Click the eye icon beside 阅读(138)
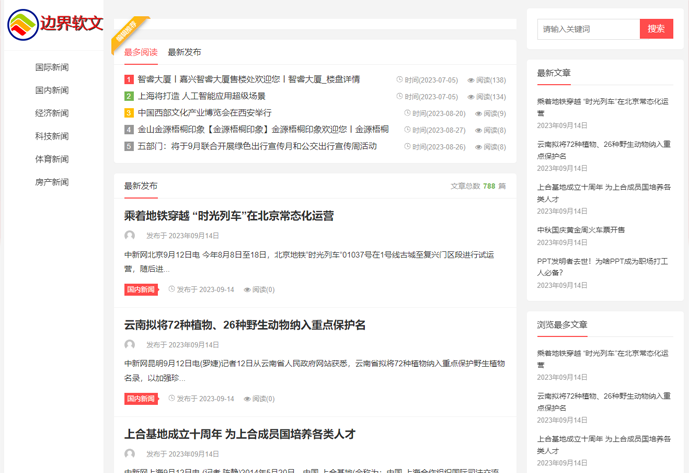The image size is (689, 473). click(471, 80)
